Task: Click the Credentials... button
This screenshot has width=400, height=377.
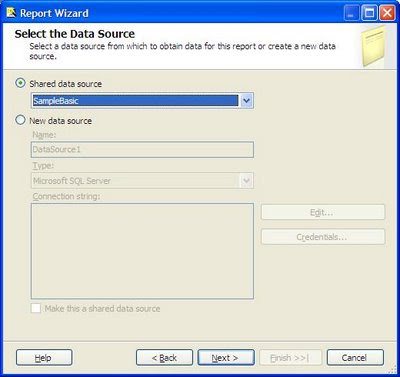Action: pos(323,237)
